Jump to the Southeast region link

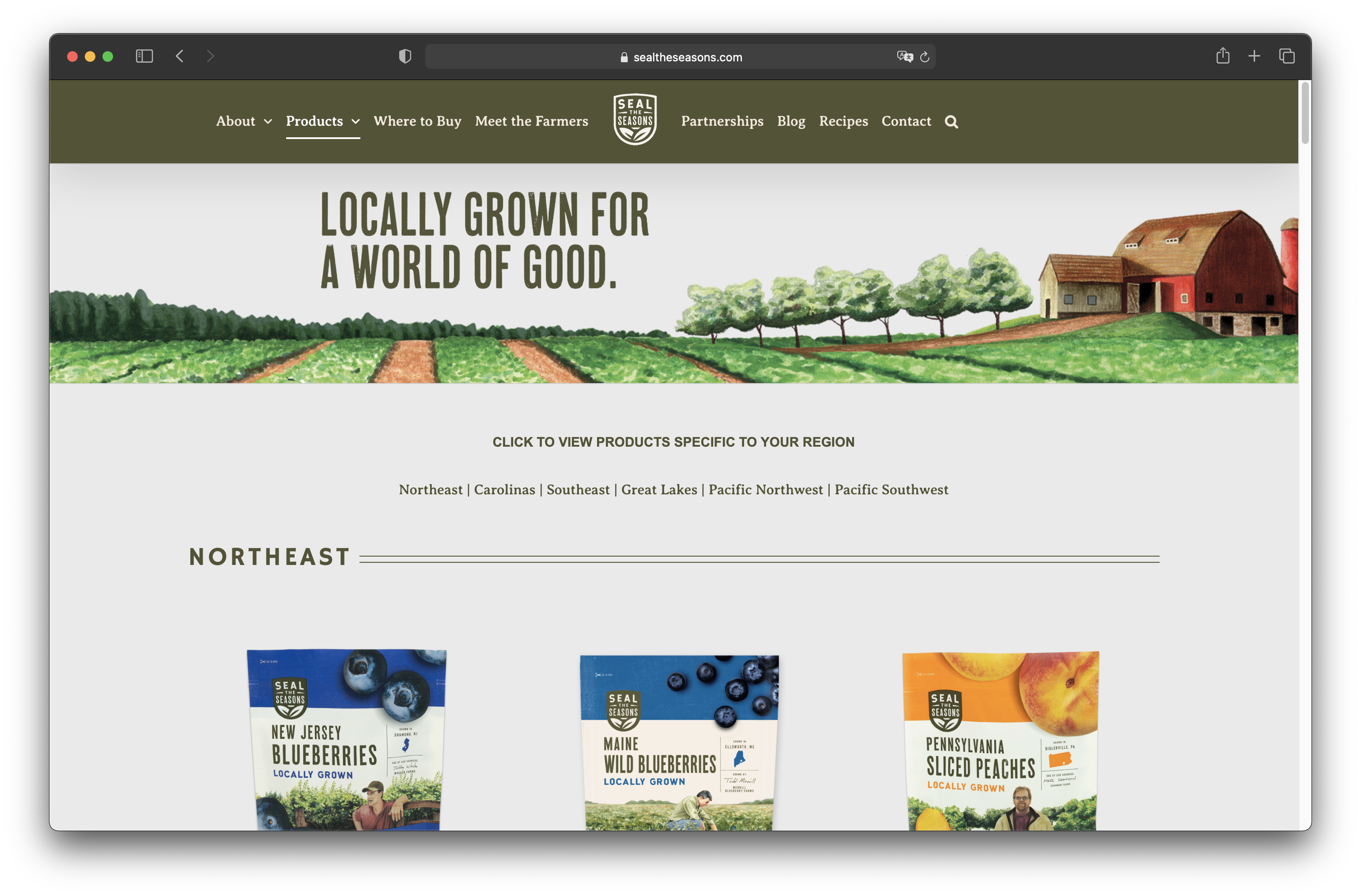[x=578, y=490]
